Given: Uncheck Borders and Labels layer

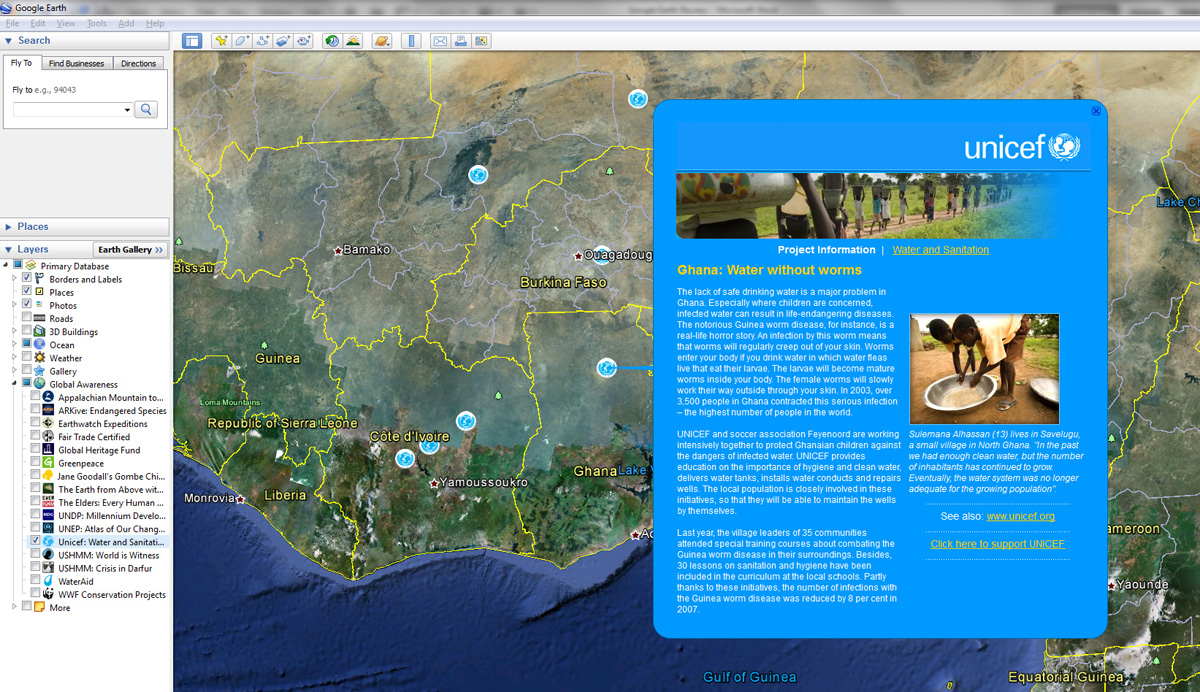Looking at the screenshot, I should click(27, 279).
